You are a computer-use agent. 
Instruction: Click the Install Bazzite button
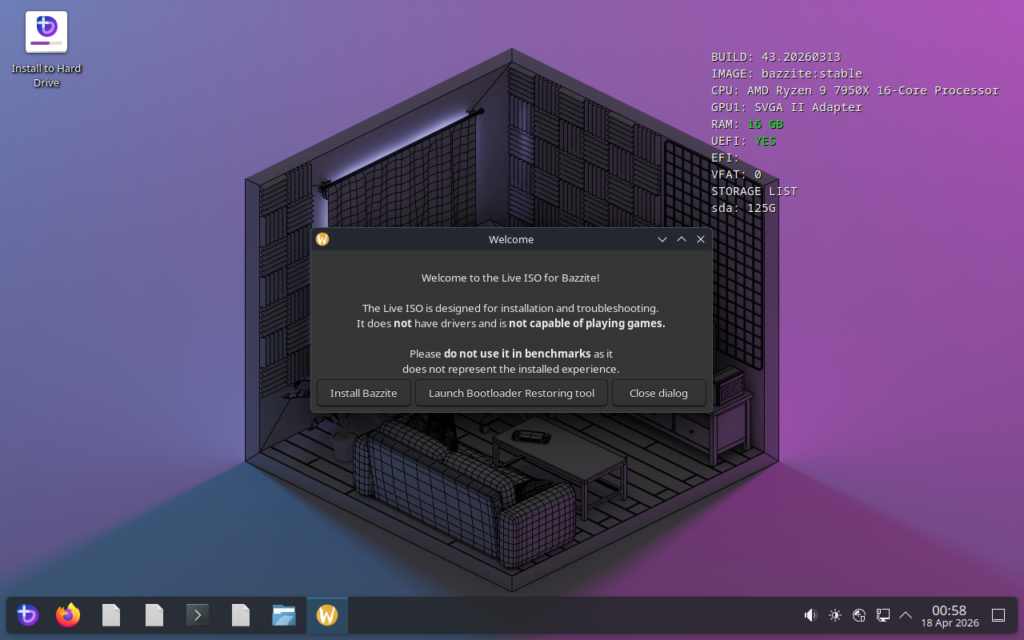[364, 393]
